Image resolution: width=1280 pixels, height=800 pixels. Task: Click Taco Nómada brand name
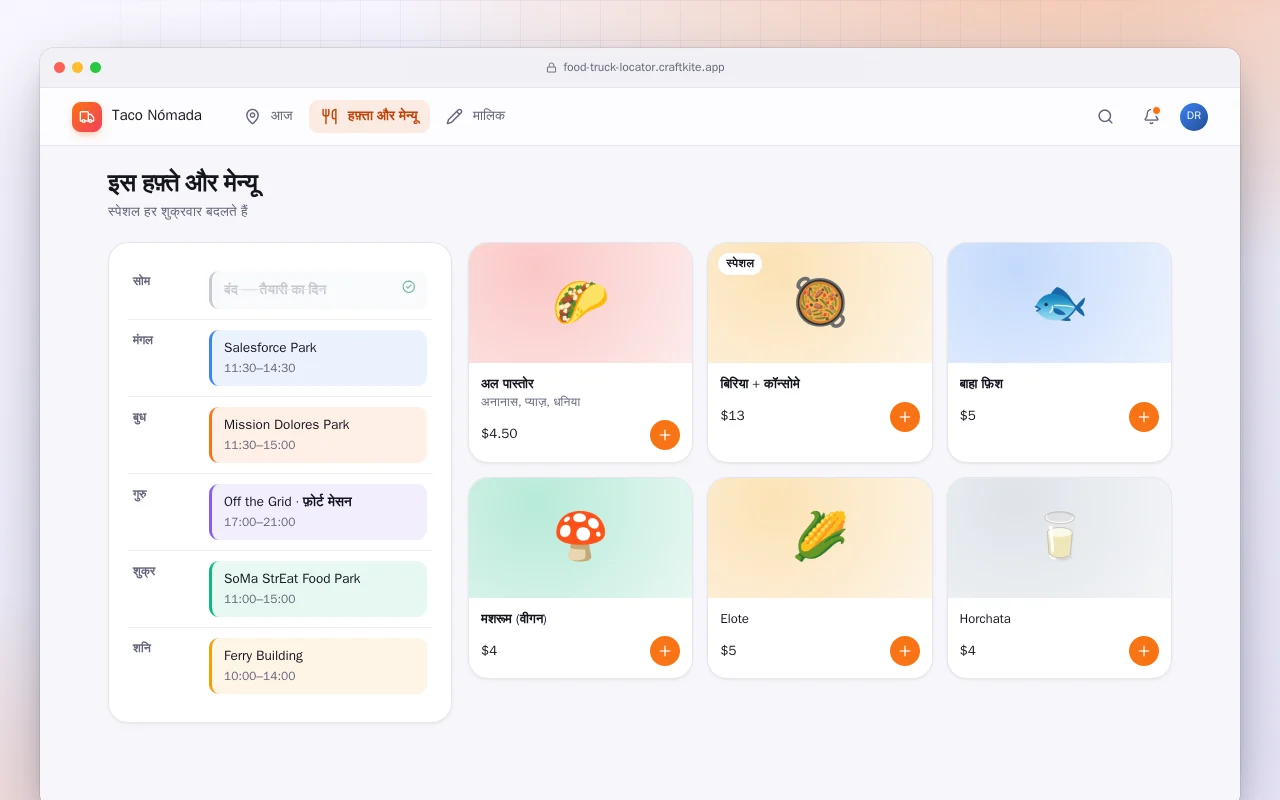pyautogui.click(x=157, y=116)
